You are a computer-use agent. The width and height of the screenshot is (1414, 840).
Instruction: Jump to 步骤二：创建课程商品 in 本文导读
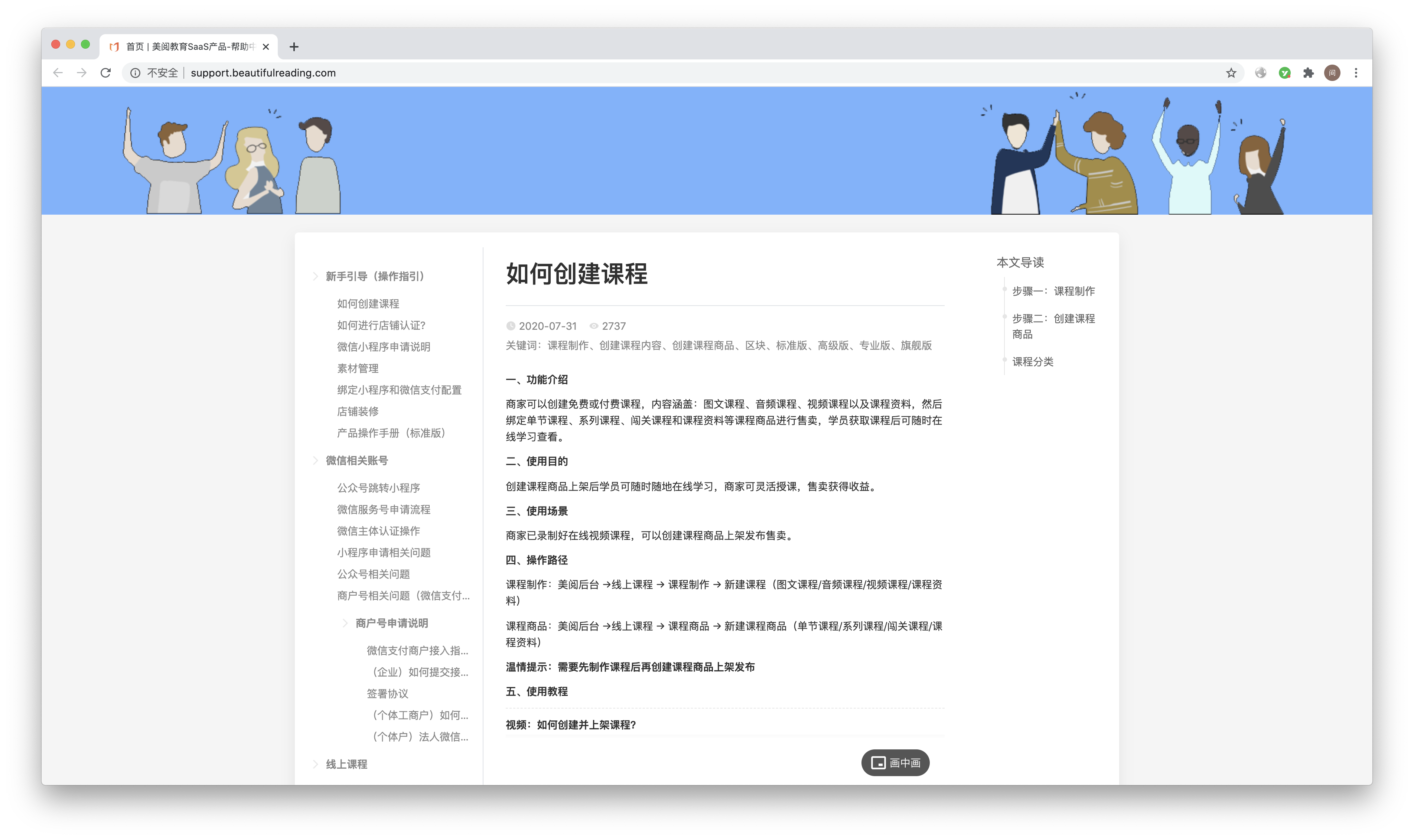(x=1053, y=326)
